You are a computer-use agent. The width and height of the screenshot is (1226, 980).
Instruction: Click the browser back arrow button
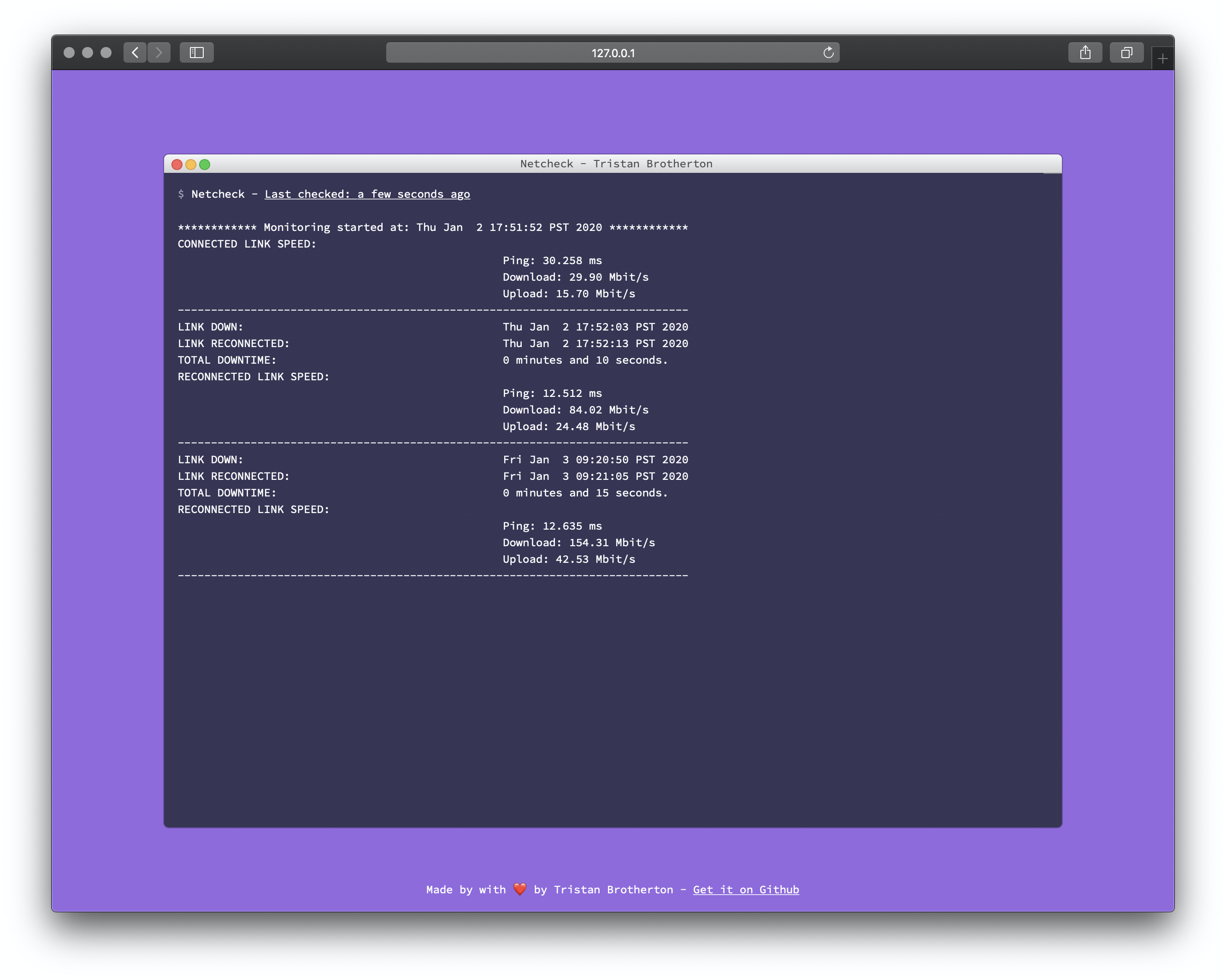coord(135,53)
